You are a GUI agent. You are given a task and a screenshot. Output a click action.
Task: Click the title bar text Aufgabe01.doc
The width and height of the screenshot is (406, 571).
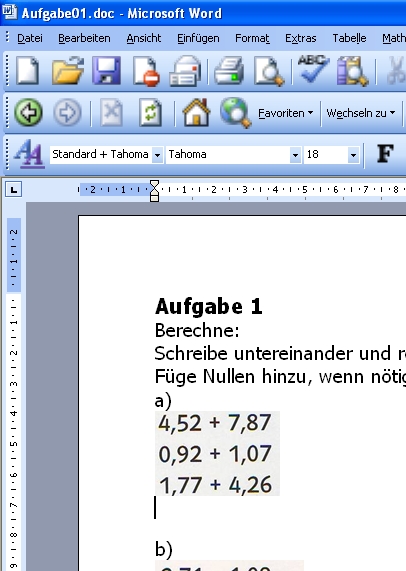(x=68, y=13)
